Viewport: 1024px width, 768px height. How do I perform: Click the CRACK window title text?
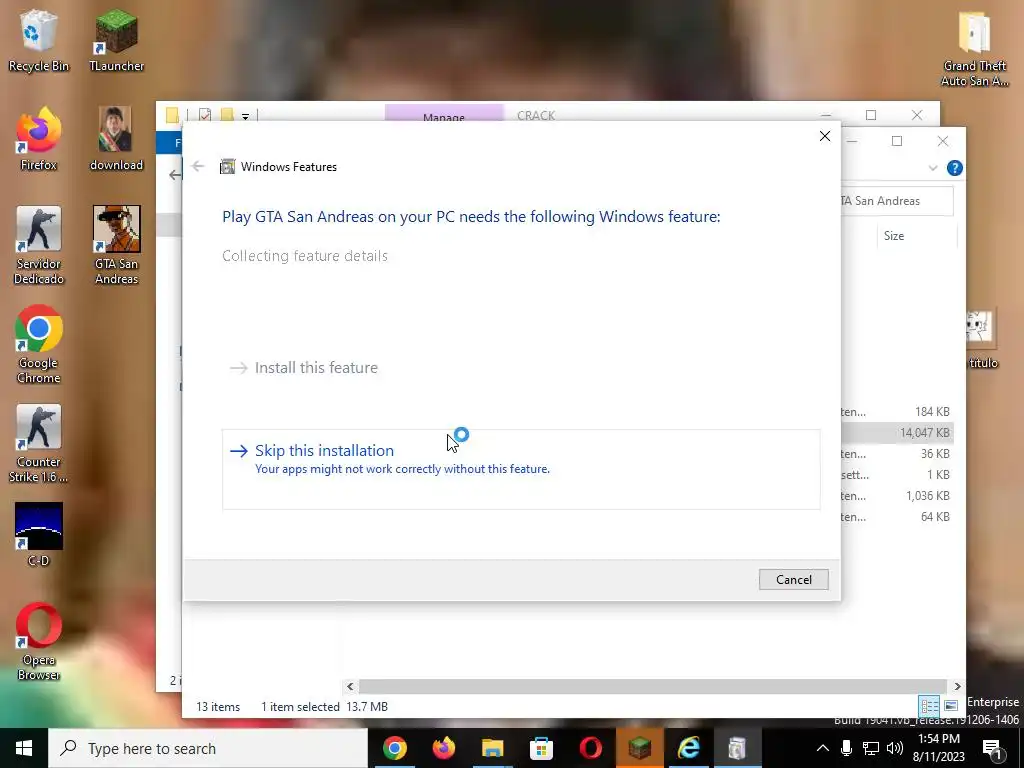pos(536,115)
